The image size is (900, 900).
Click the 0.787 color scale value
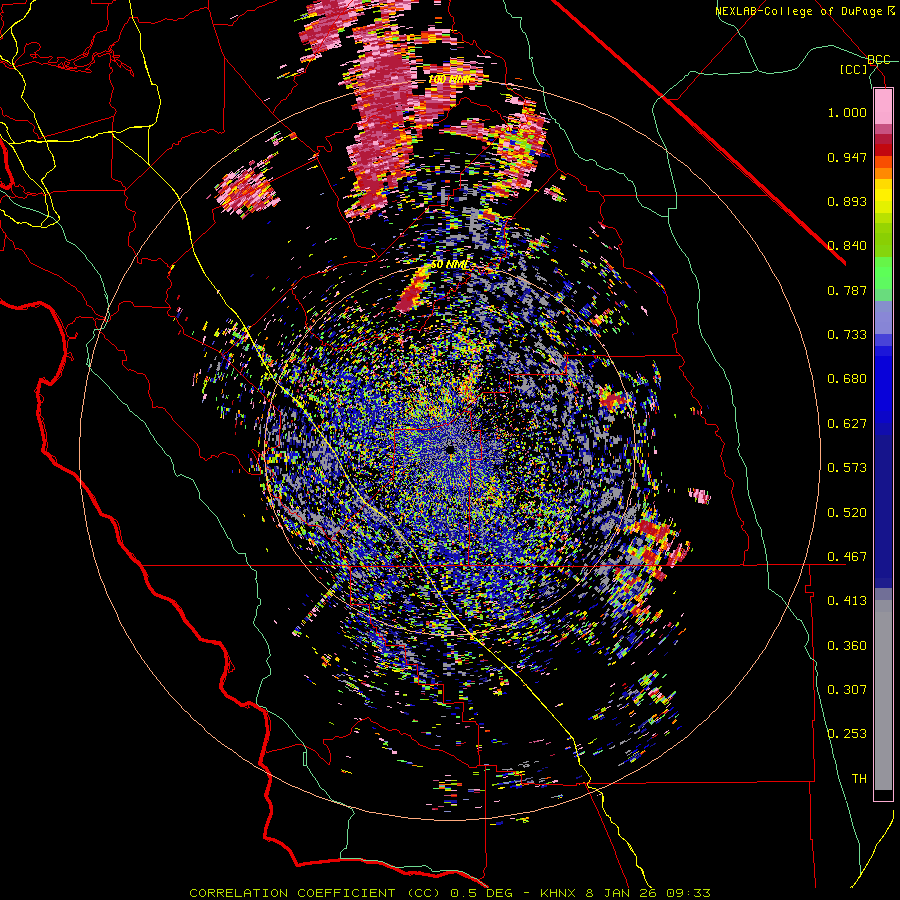847,290
